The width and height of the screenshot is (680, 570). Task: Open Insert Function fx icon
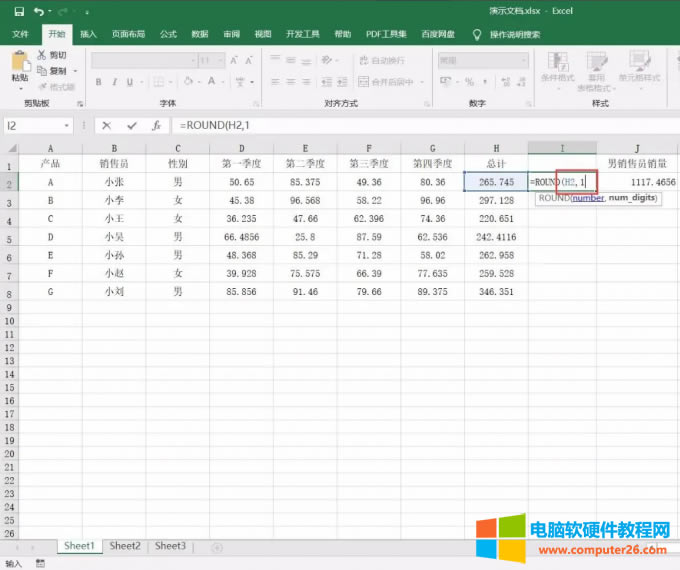coord(157,126)
